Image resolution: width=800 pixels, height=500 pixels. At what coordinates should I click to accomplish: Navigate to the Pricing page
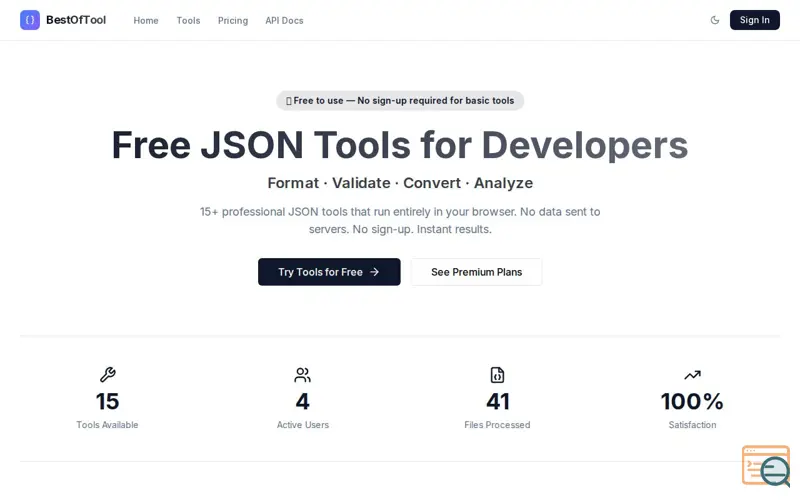(x=233, y=20)
